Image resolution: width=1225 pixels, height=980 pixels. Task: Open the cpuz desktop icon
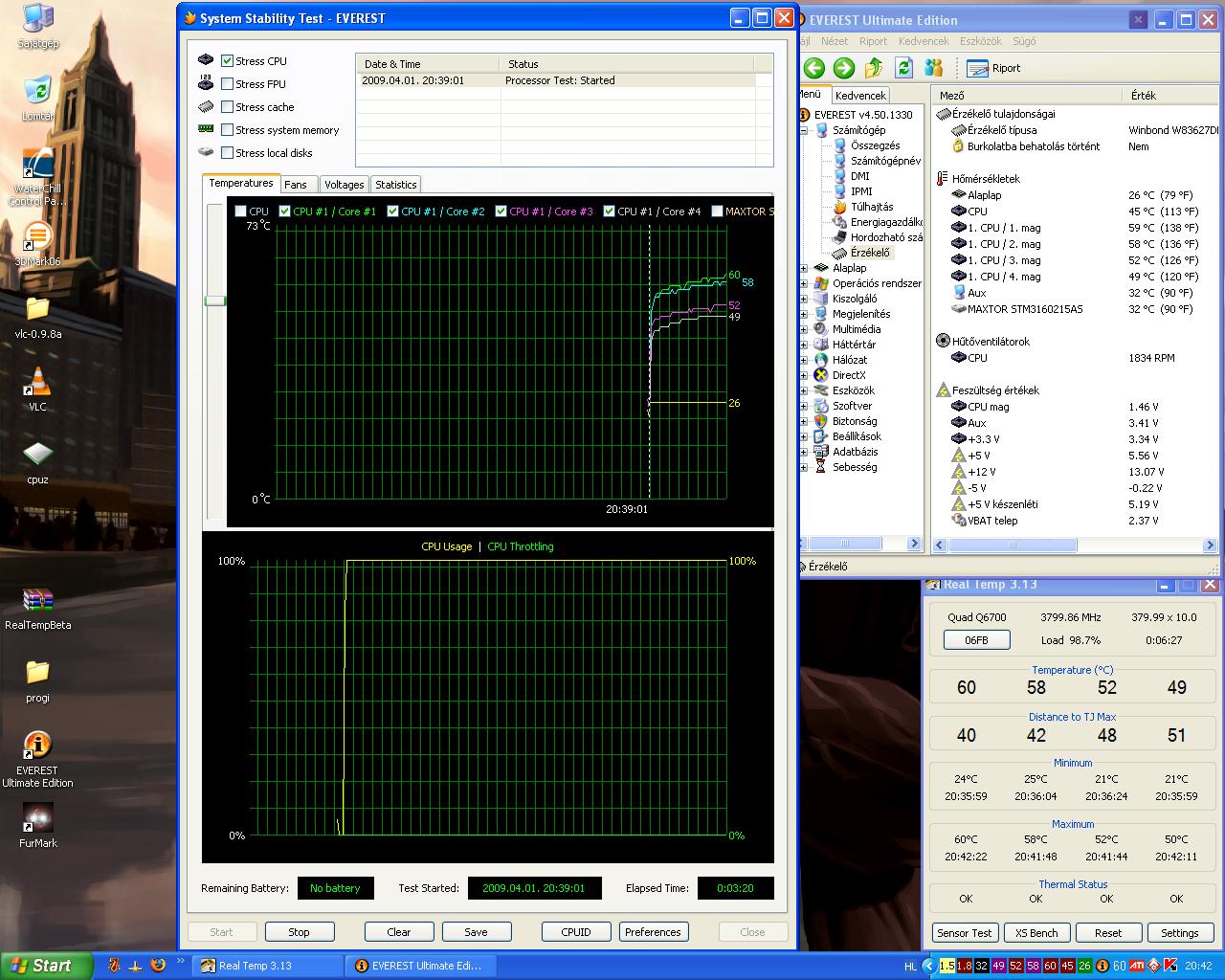click(x=37, y=461)
